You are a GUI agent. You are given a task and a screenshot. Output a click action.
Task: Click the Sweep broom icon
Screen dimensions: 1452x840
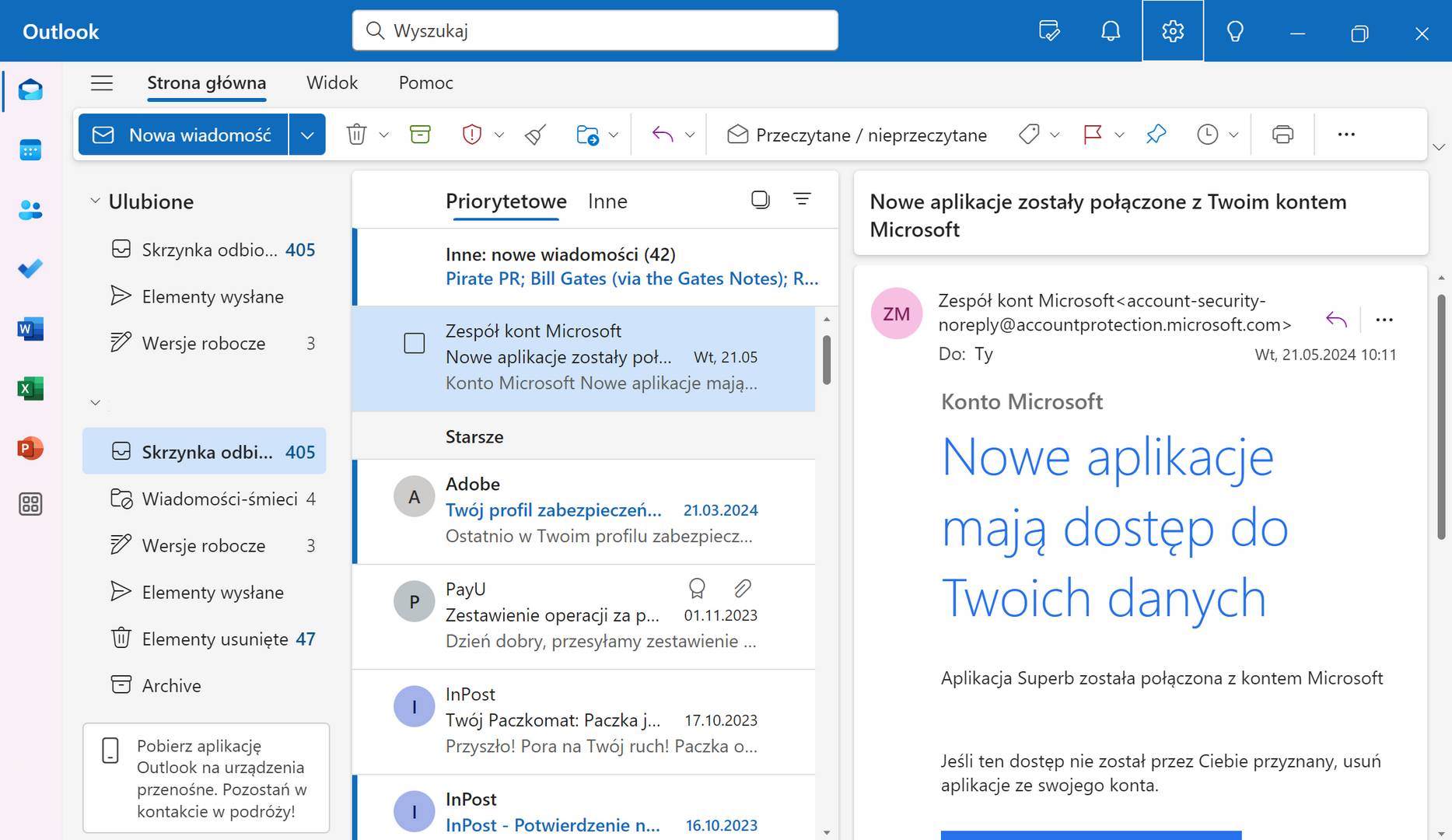pos(535,135)
